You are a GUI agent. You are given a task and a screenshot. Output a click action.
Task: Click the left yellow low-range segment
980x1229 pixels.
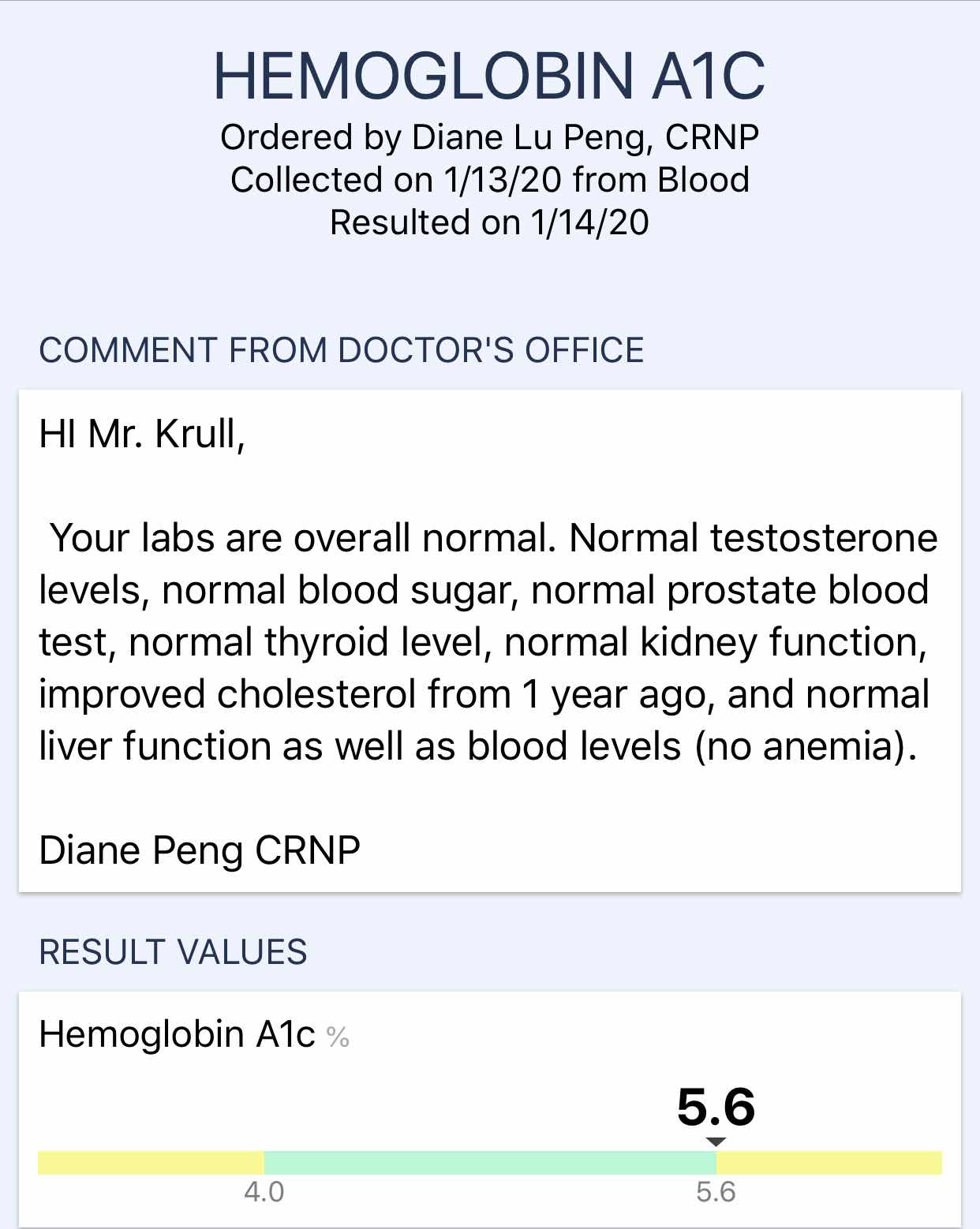pos(151,1163)
